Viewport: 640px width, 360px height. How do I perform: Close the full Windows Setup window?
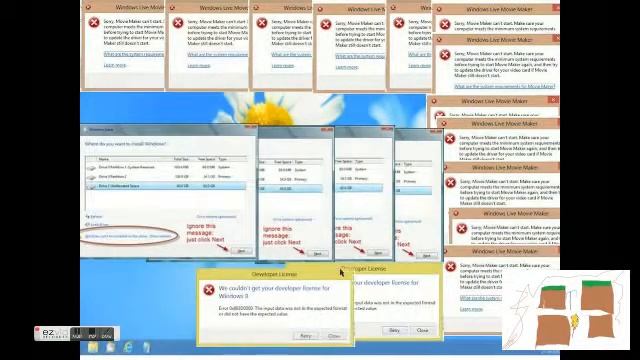pos(251,127)
